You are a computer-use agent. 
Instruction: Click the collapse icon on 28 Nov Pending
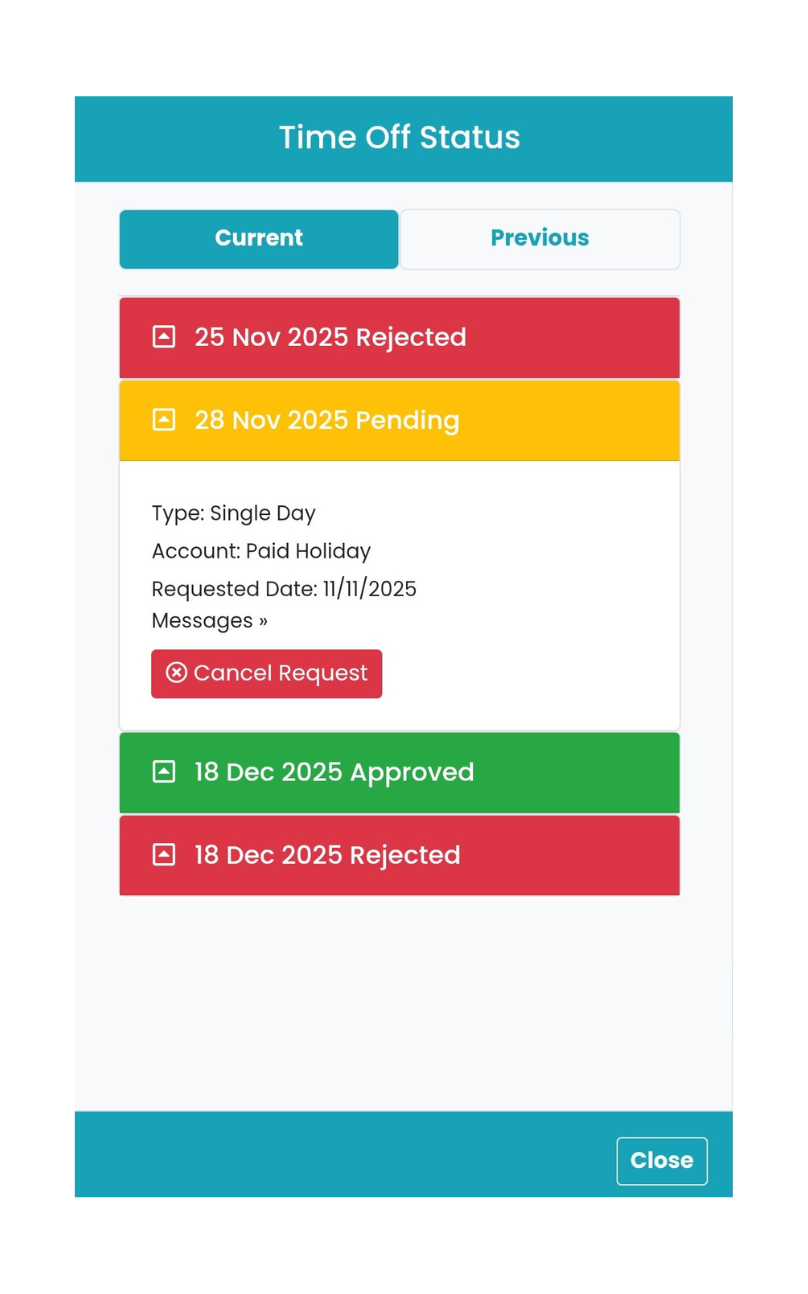coord(163,420)
